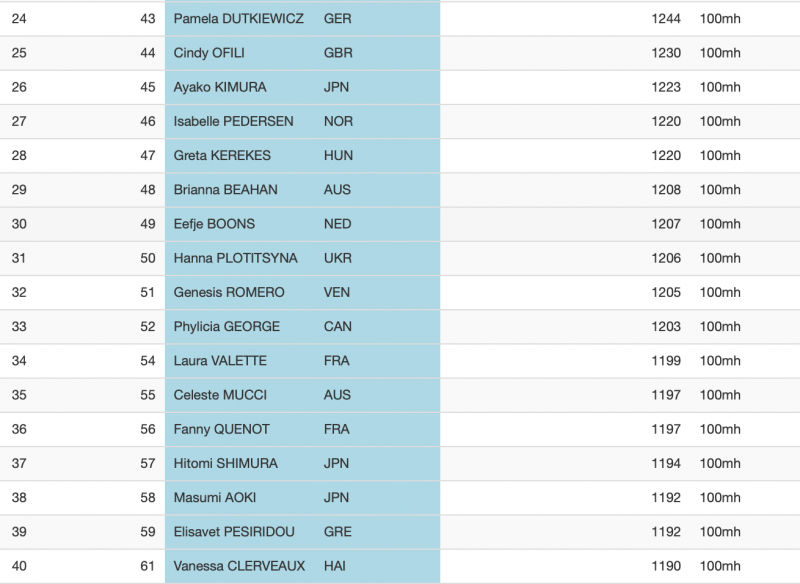Click Hitomi SHIMURA athlete name

226,463
